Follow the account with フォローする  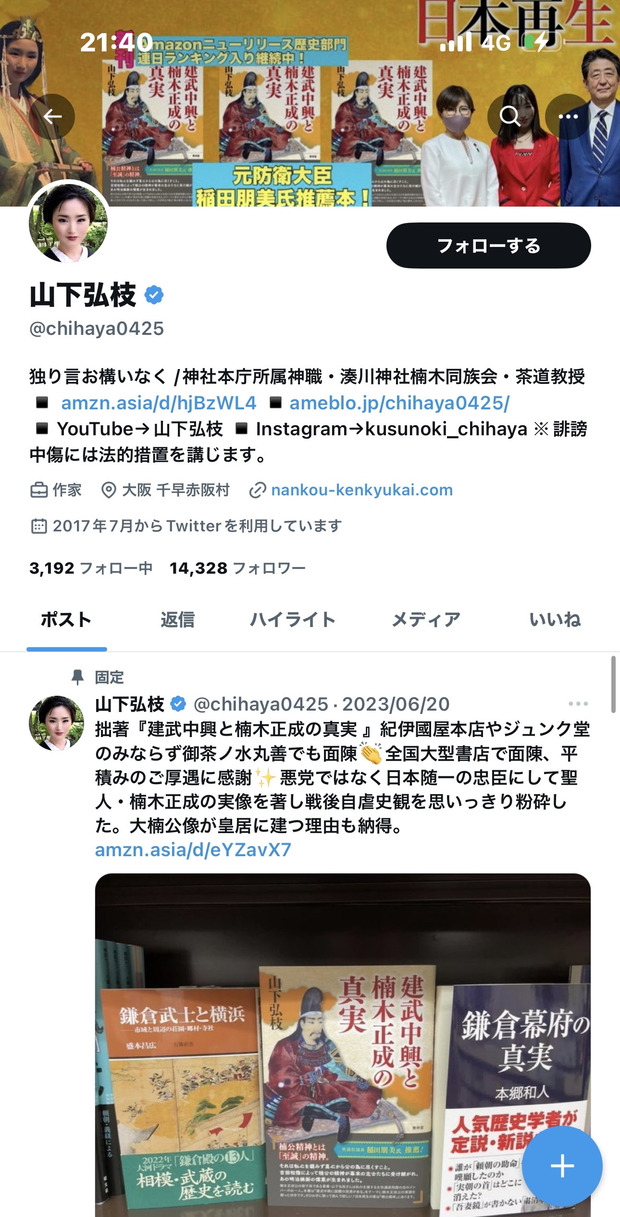489,246
